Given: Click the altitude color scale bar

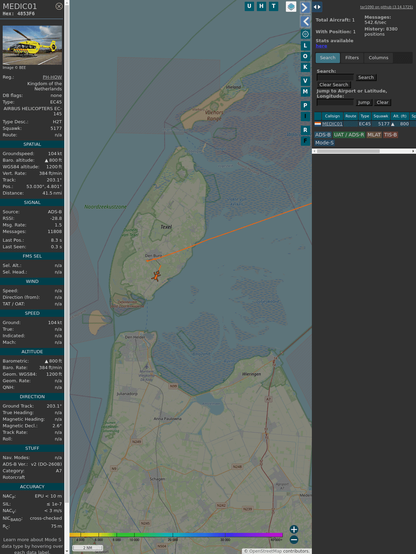Looking at the screenshot, I should click(x=176, y=535).
